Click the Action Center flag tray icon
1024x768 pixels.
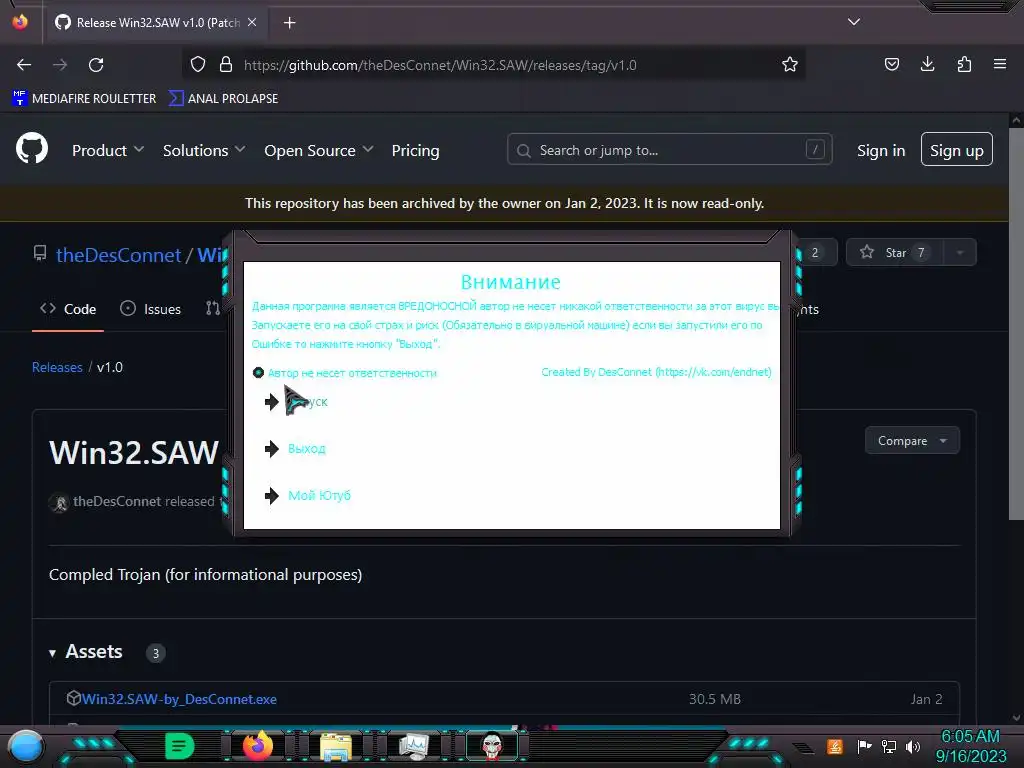(864, 746)
